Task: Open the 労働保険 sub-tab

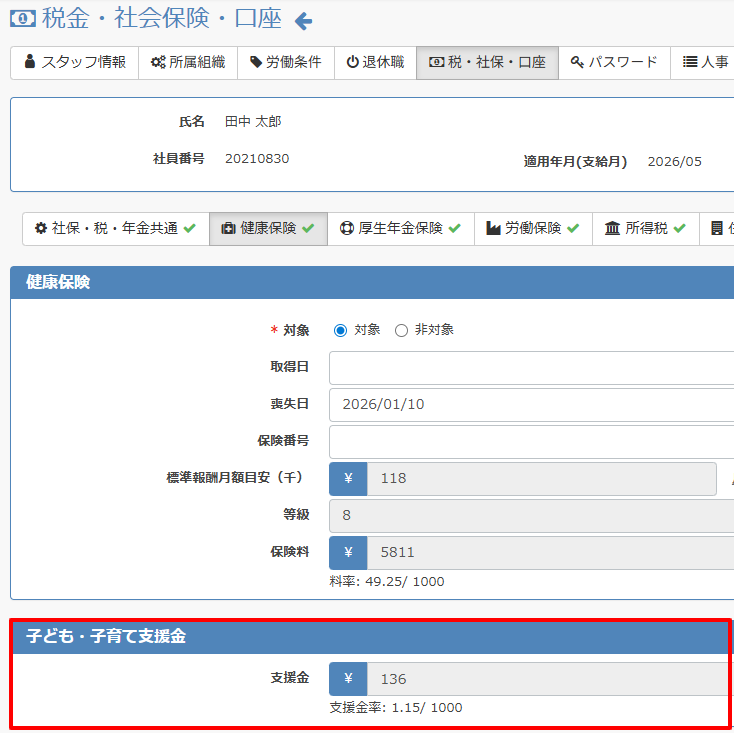Action: click(532, 228)
